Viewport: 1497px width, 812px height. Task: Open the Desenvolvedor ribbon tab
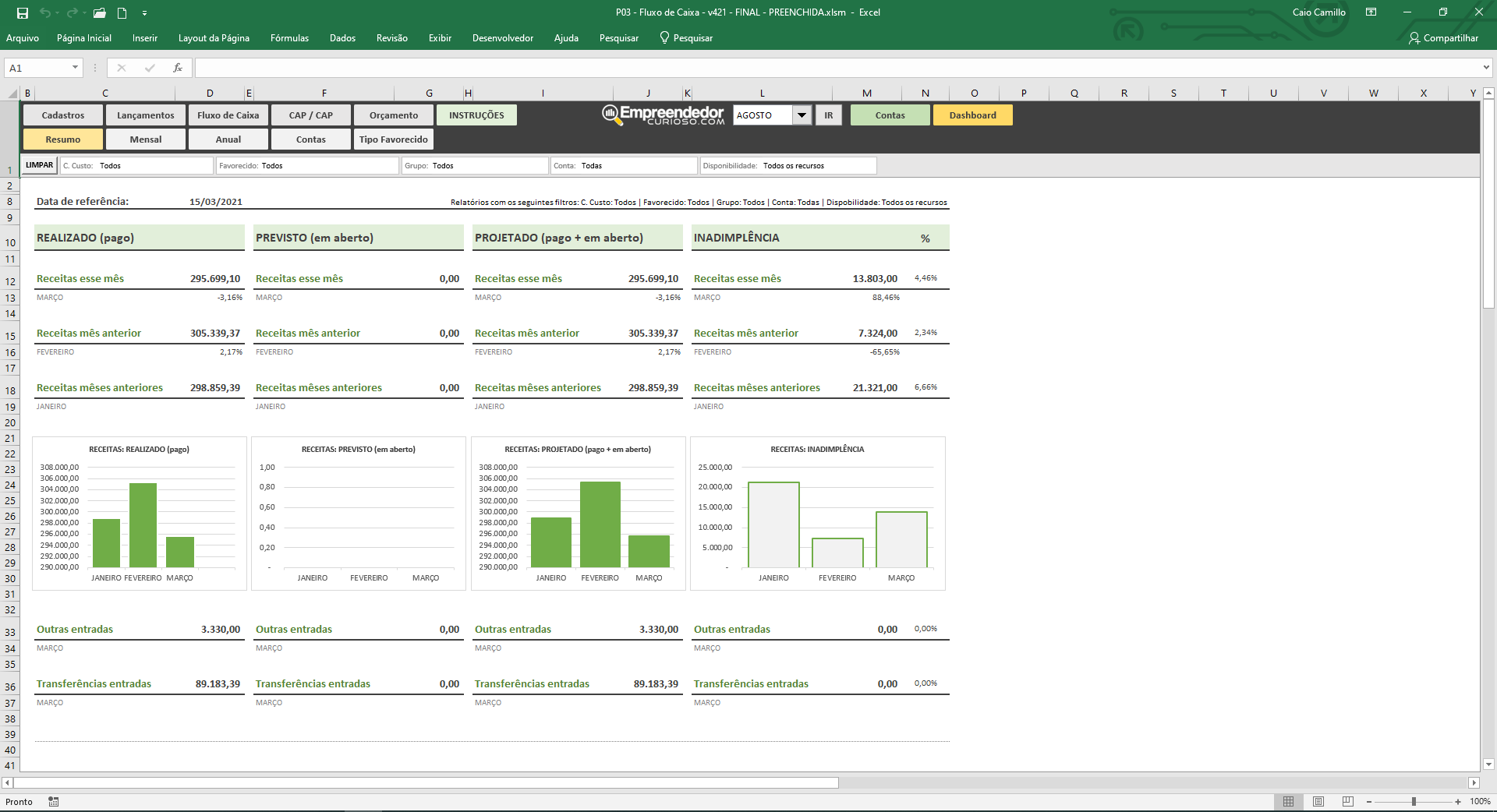click(502, 37)
